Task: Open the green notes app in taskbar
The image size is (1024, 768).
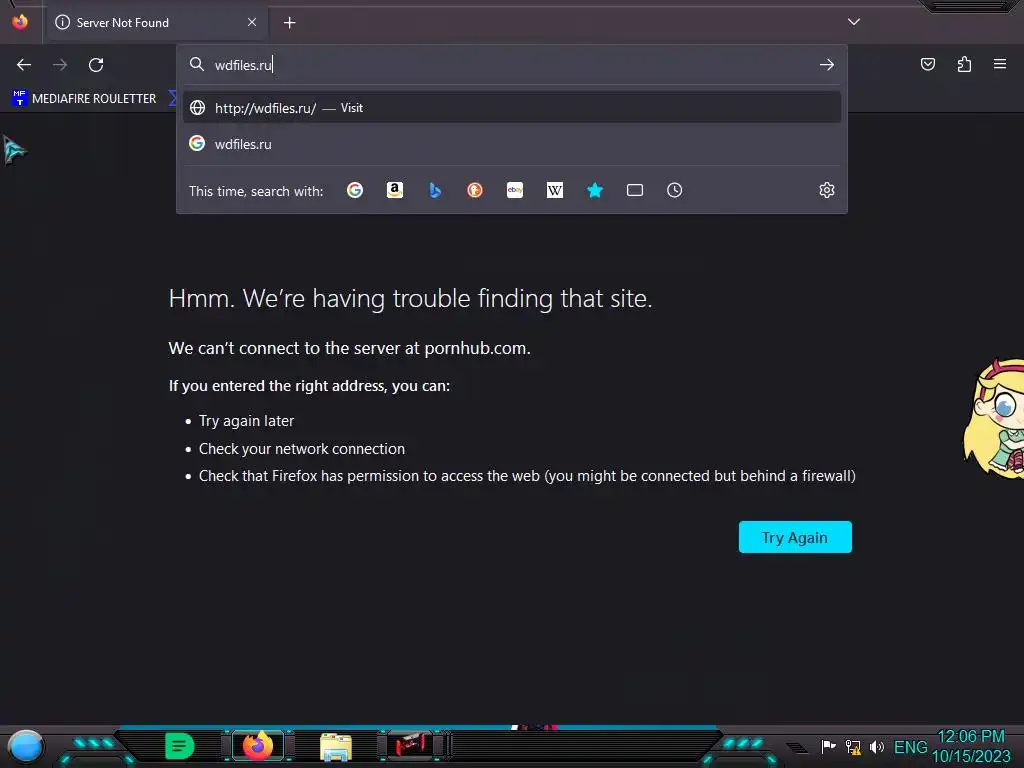Action: [x=180, y=746]
